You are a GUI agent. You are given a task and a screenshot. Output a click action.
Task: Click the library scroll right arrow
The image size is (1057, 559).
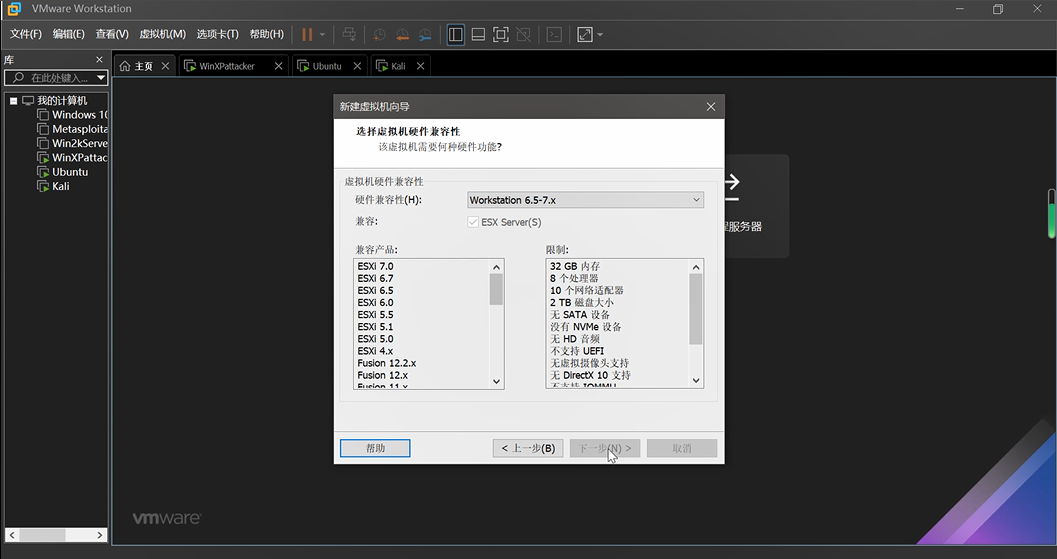pos(100,535)
